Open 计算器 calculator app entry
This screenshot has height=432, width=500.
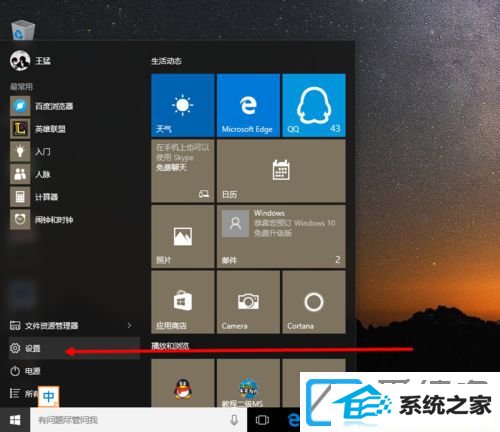click(74, 197)
